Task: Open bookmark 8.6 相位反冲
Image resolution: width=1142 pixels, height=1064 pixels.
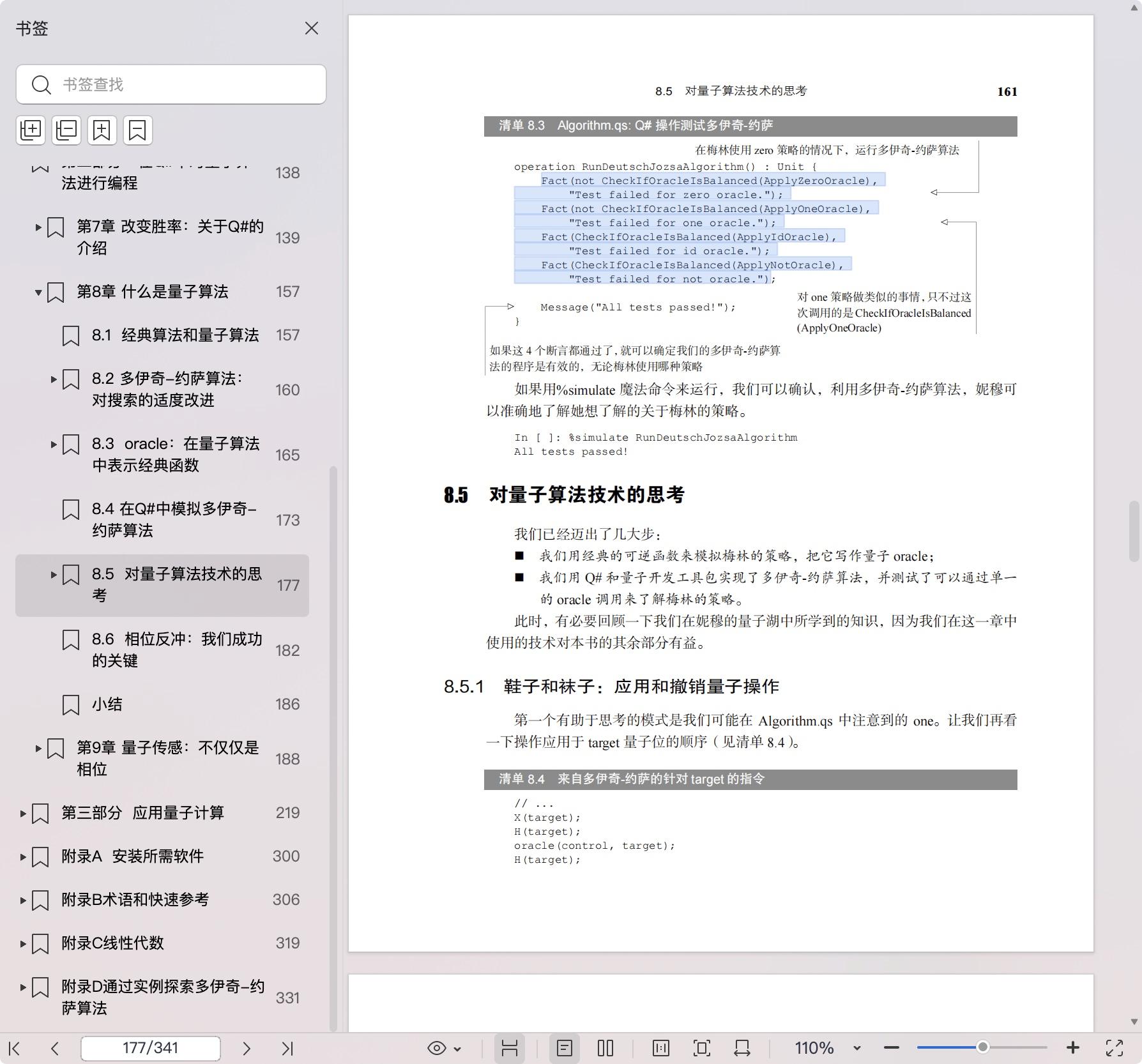Action: [177, 650]
